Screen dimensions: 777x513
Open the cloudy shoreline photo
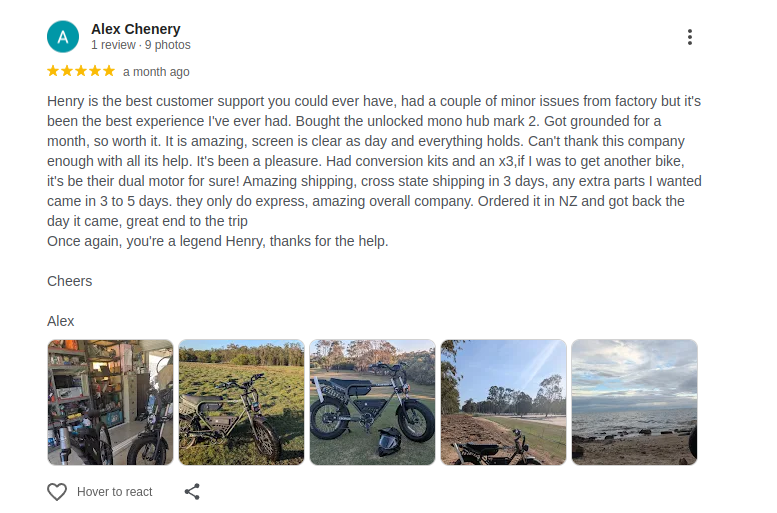click(634, 402)
